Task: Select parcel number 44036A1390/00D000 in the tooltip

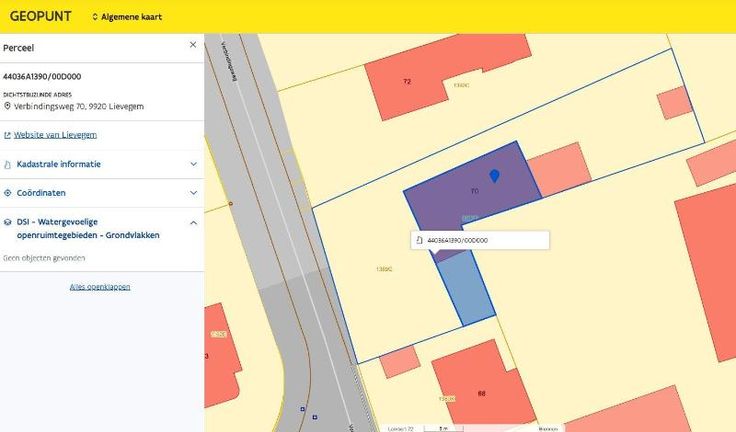Action: pyautogui.click(x=458, y=241)
